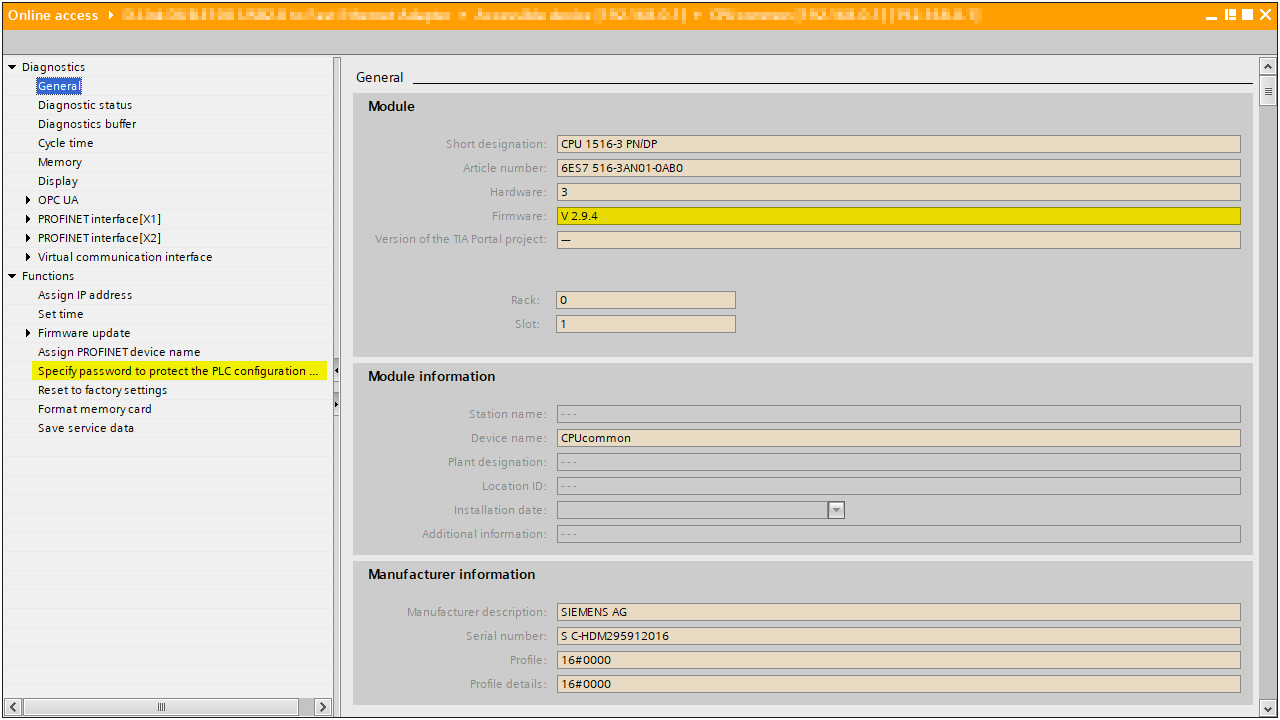This screenshot has width=1280, height=720.
Task: Expand the Firmware update node
Action: coord(28,333)
